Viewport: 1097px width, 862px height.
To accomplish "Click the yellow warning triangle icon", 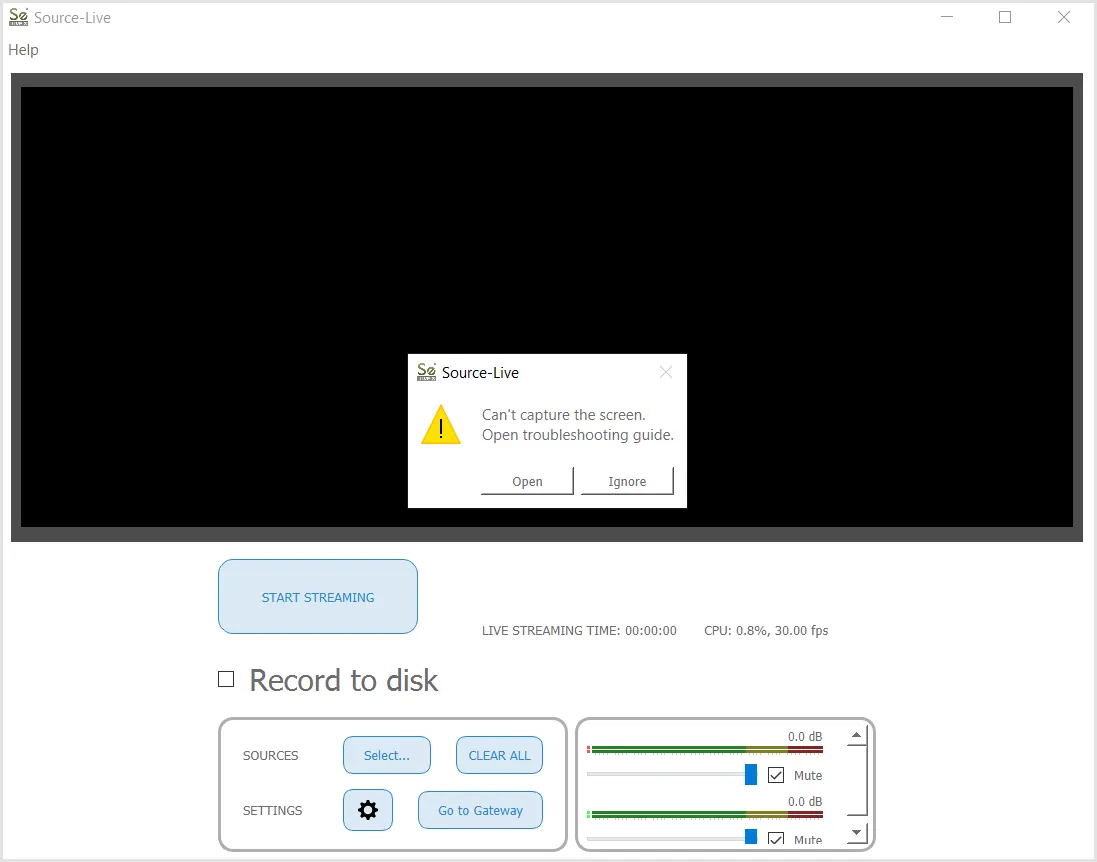I will click(x=441, y=425).
